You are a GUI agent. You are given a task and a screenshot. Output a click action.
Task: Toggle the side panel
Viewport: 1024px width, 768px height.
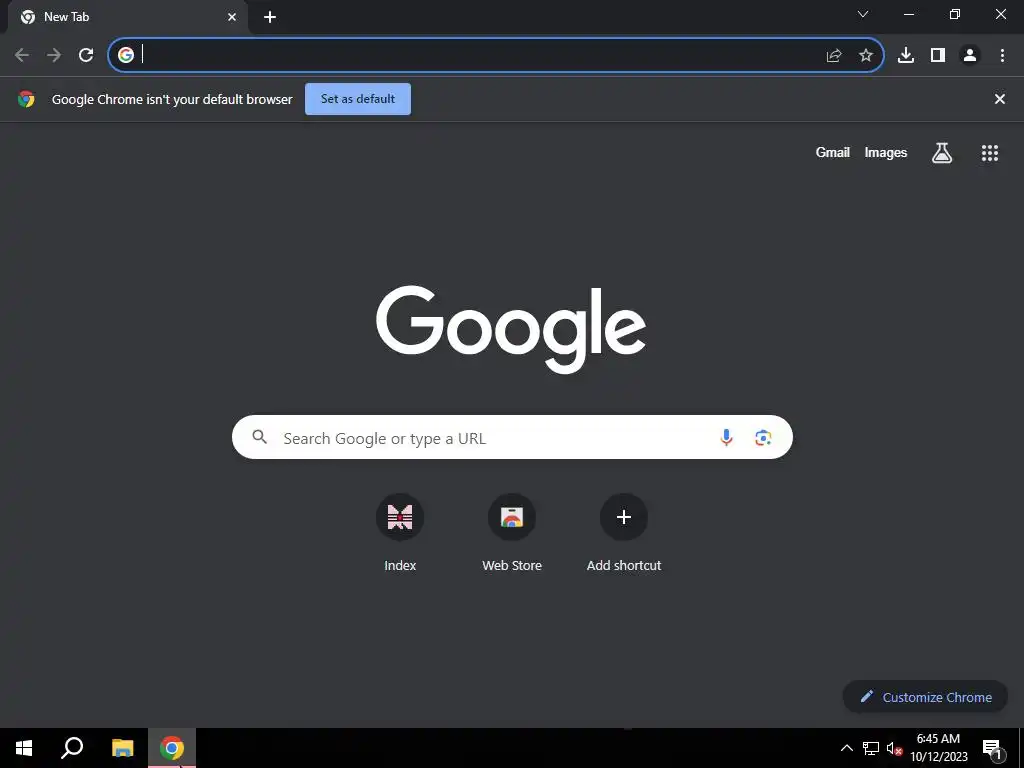(938, 56)
